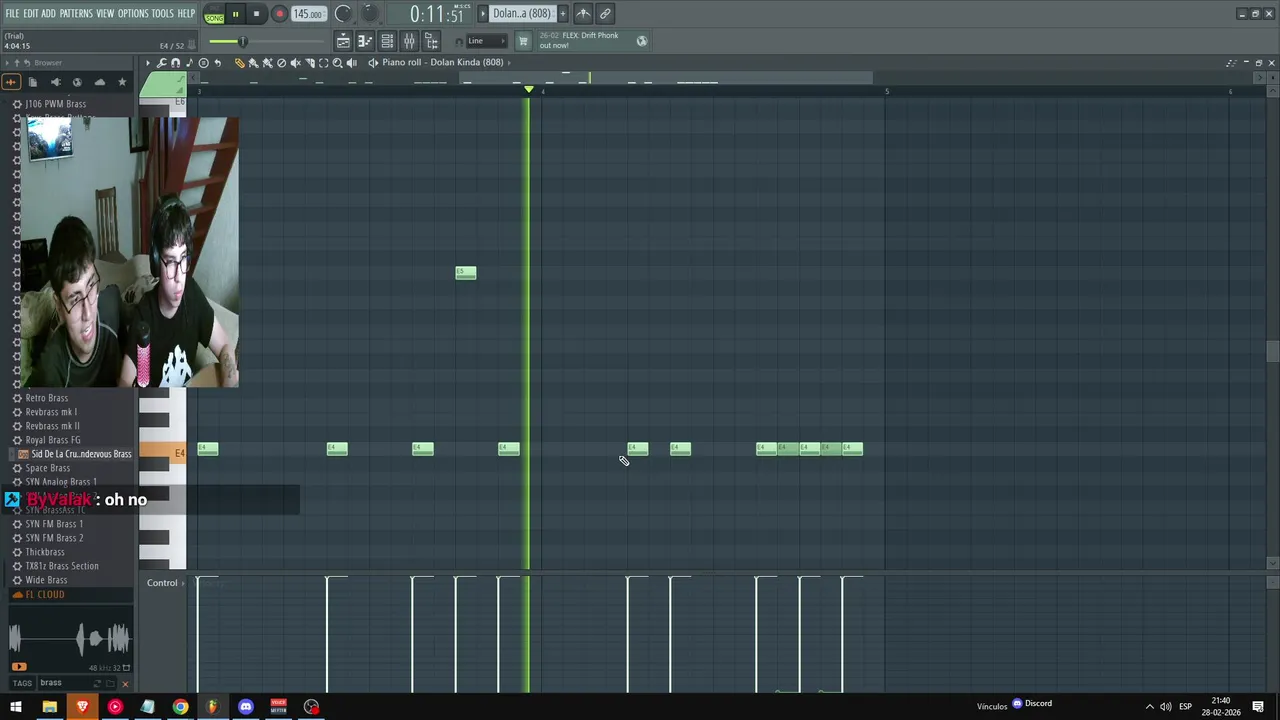Pause playback with the pause button
This screenshot has height=720, width=1280.
(x=235, y=14)
